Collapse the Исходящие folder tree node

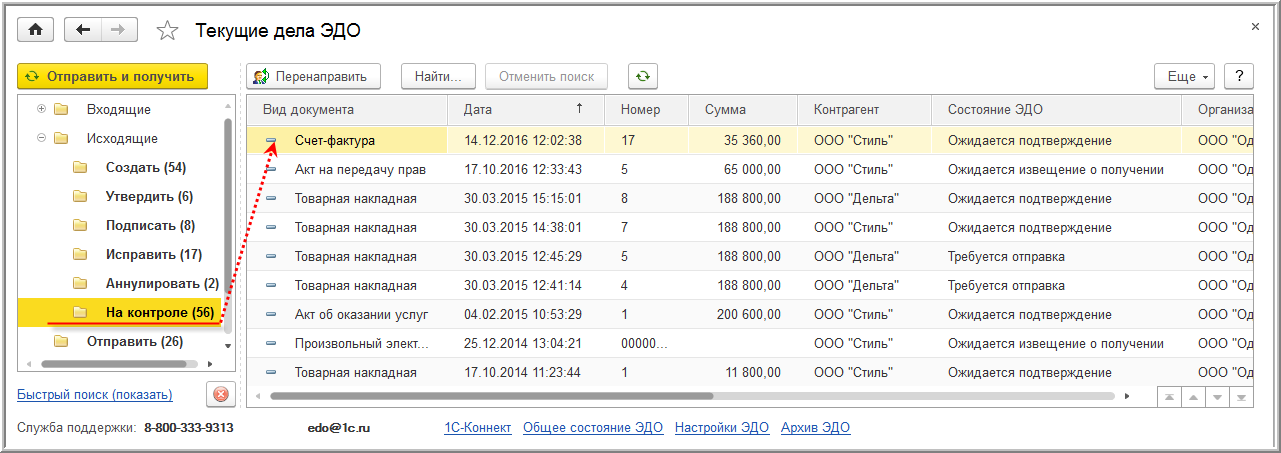point(41,139)
